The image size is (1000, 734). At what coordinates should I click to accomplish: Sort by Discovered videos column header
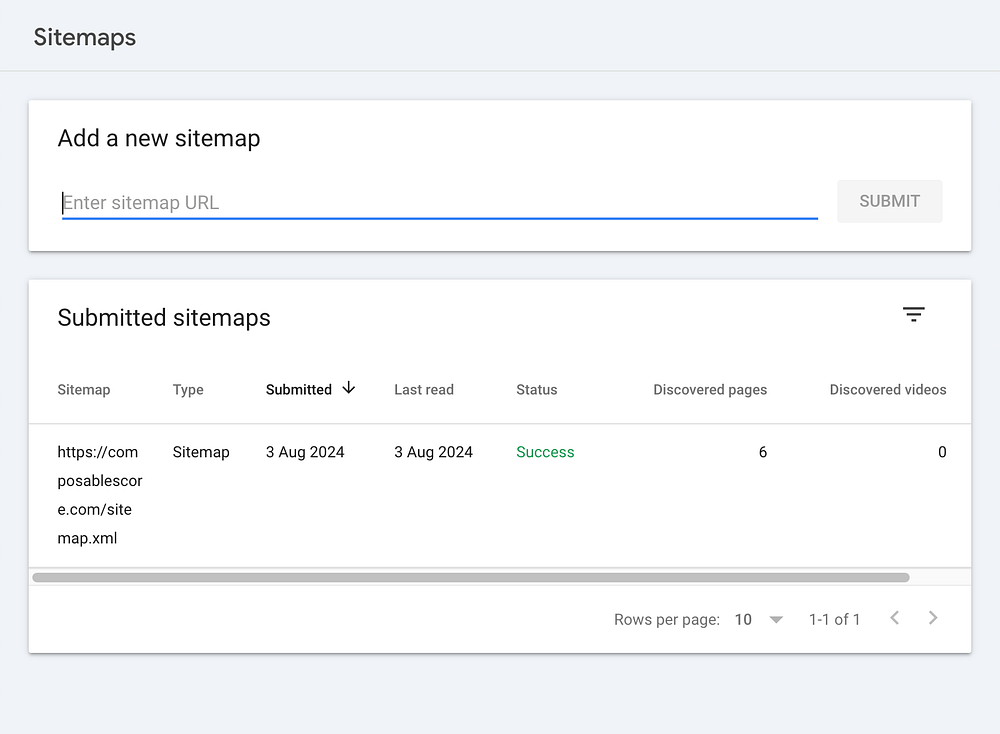(x=888, y=390)
